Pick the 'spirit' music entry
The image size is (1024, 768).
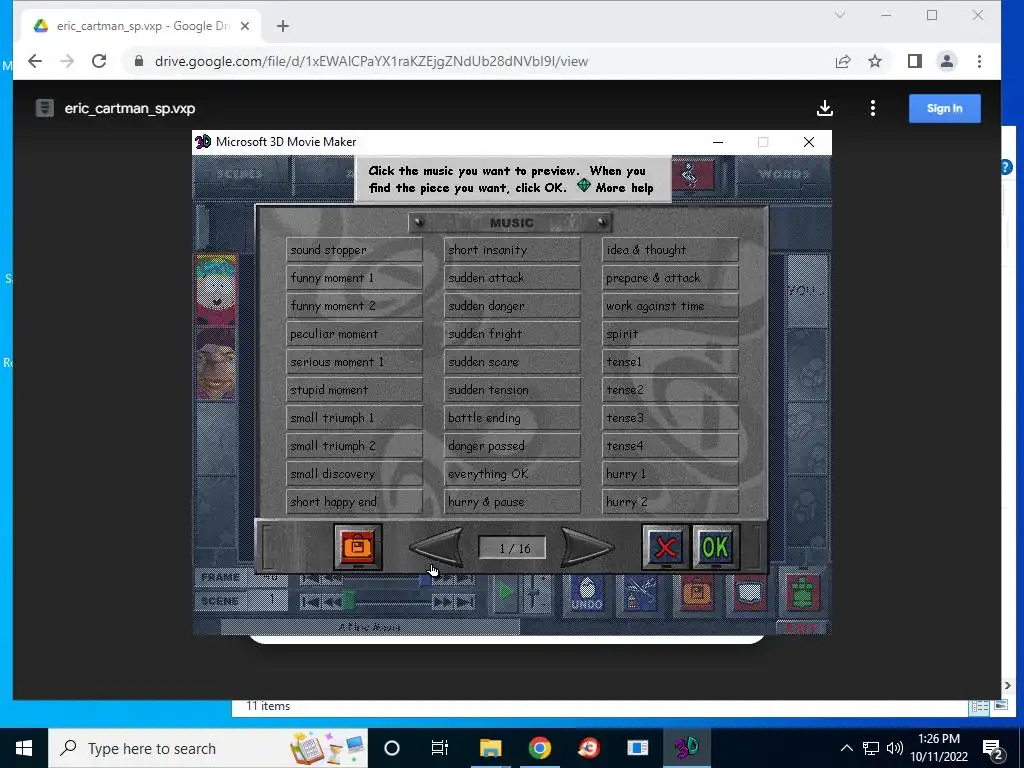(x=670, y=334)
